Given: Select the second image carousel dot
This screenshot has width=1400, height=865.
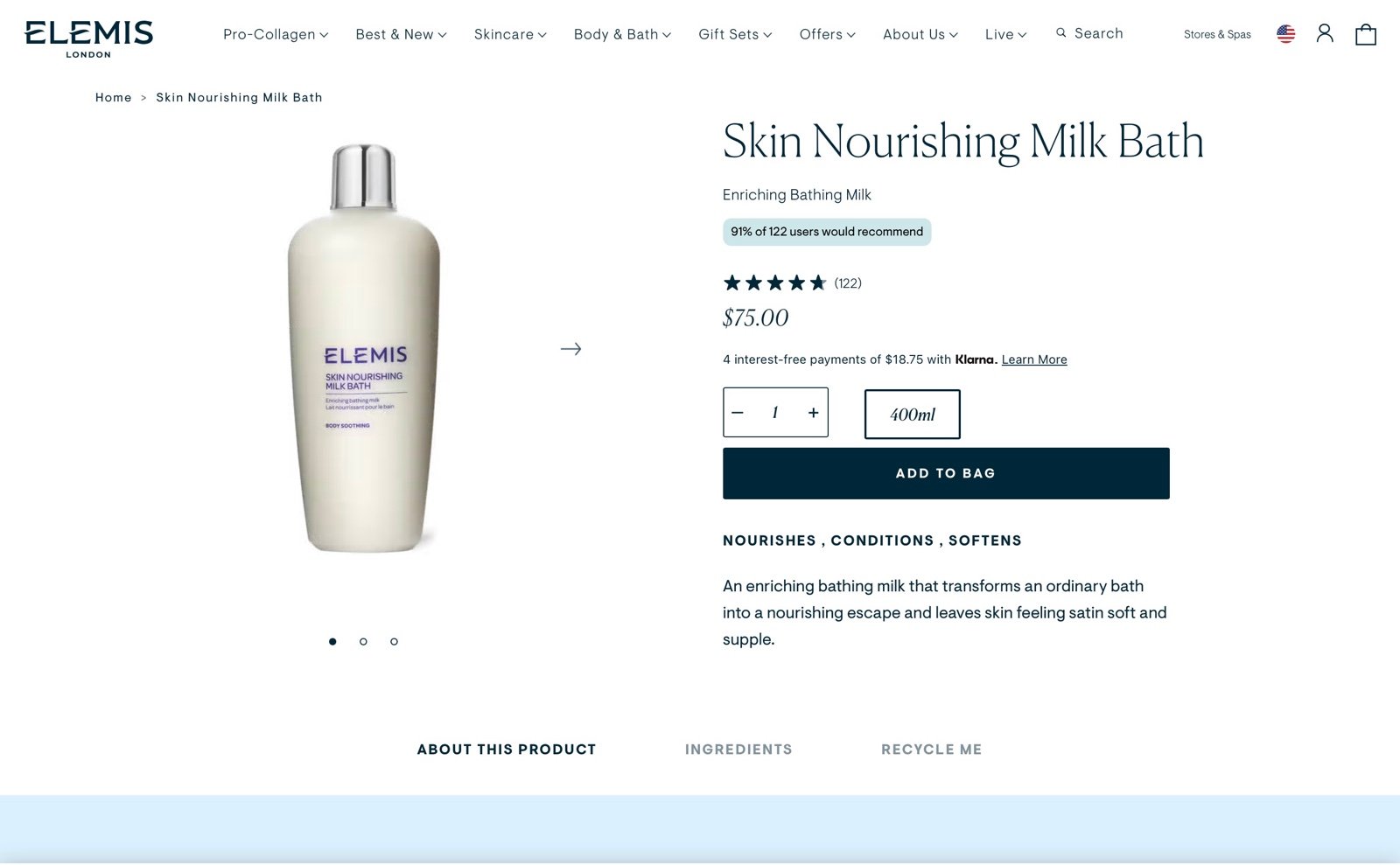Looking at the screenshot, I should 363,642.
